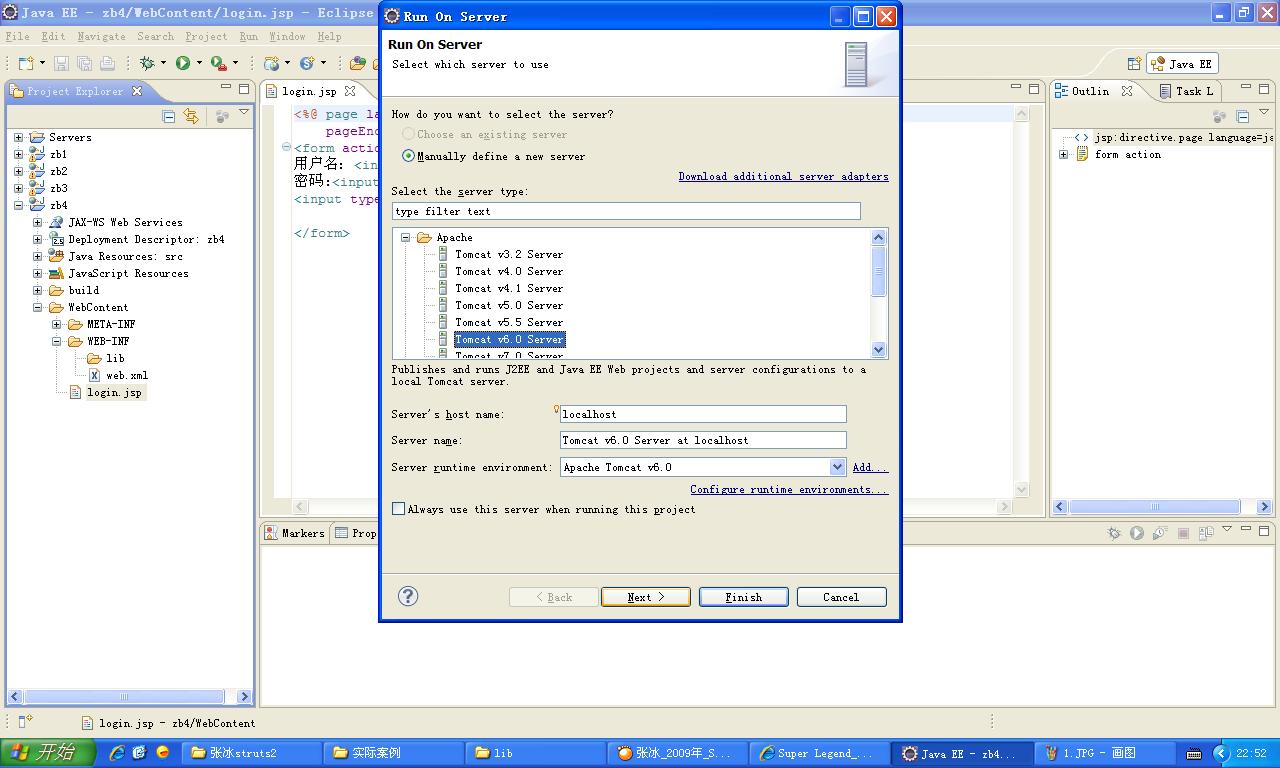Click the Open Perspective icon

pos(1134,63)
